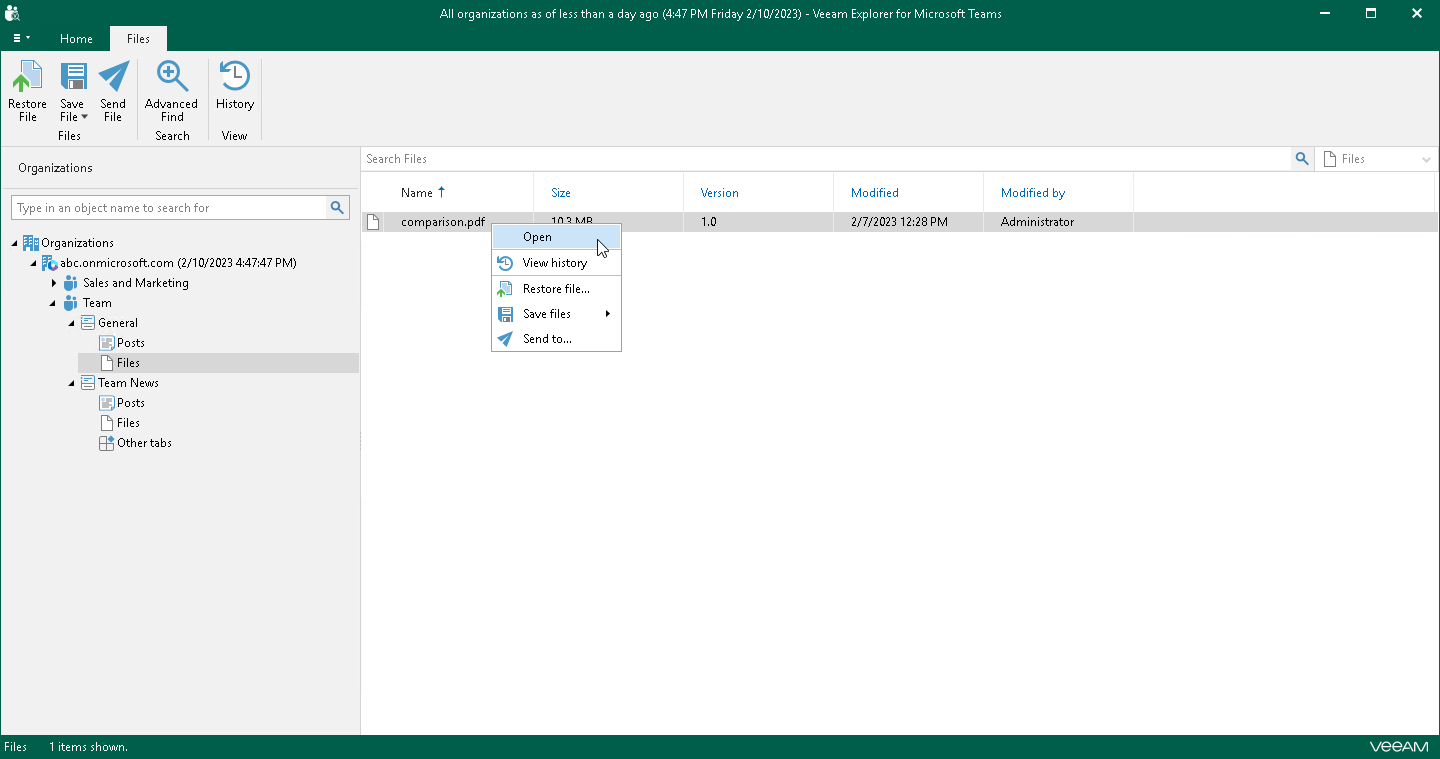Open the application main menu dropdown
The height and width of the screenshot is (759, 1440).
point(21,38)
